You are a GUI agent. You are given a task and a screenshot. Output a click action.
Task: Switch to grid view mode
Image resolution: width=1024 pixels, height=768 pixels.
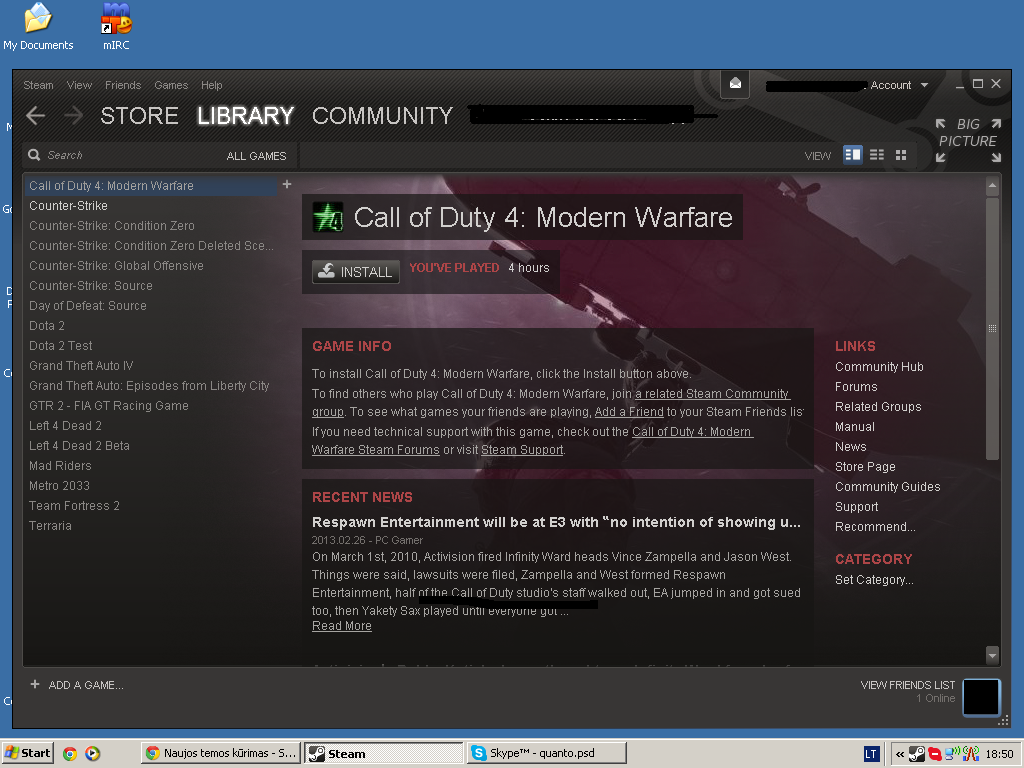[901, 155]
